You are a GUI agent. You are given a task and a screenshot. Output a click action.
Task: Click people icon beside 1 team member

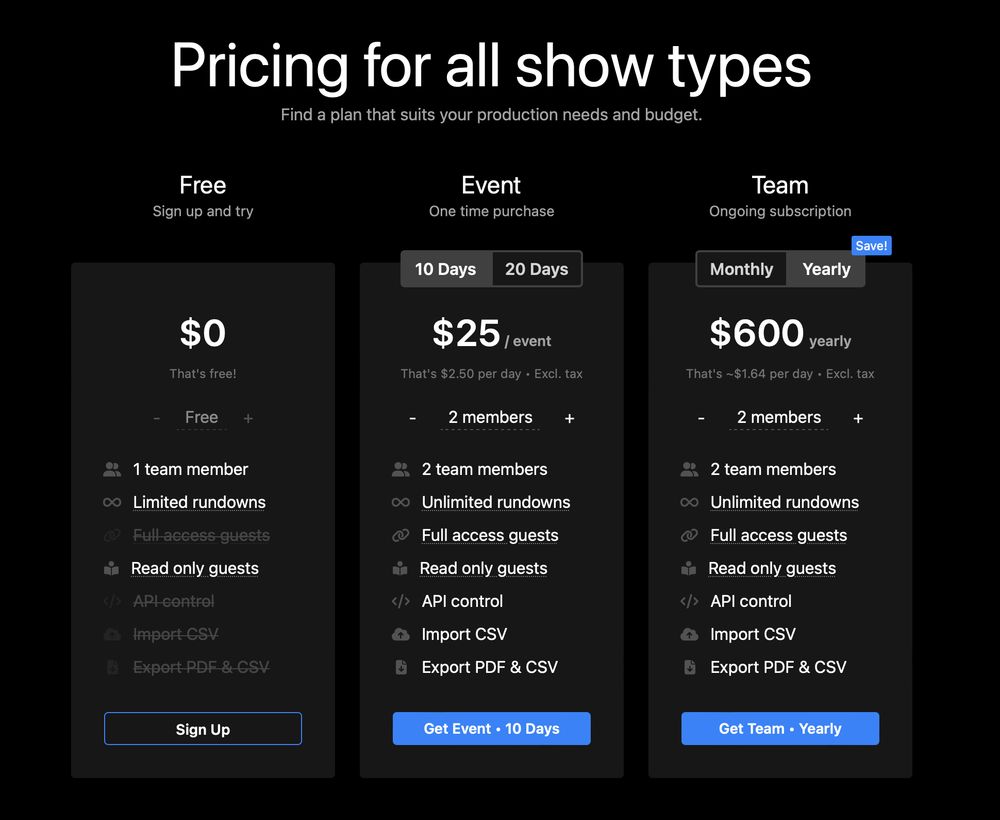pos(112,470)
